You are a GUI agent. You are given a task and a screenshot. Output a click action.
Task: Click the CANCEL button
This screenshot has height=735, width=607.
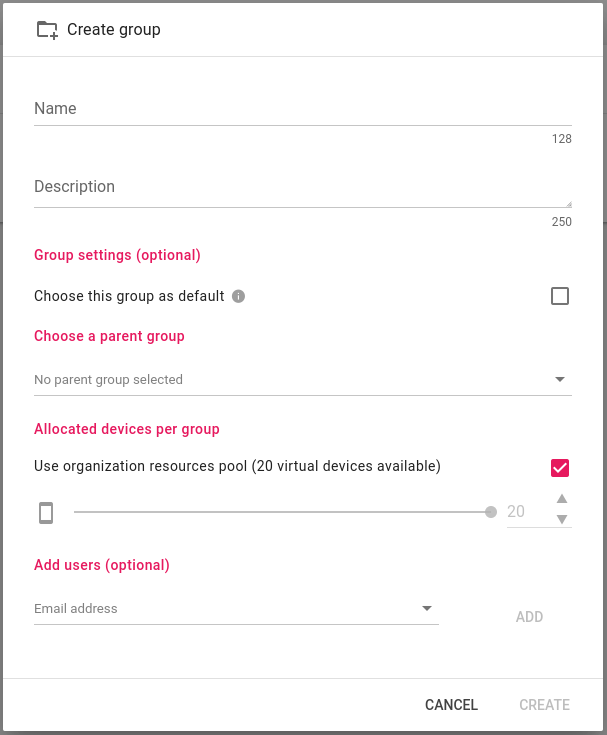coord(451,705)
